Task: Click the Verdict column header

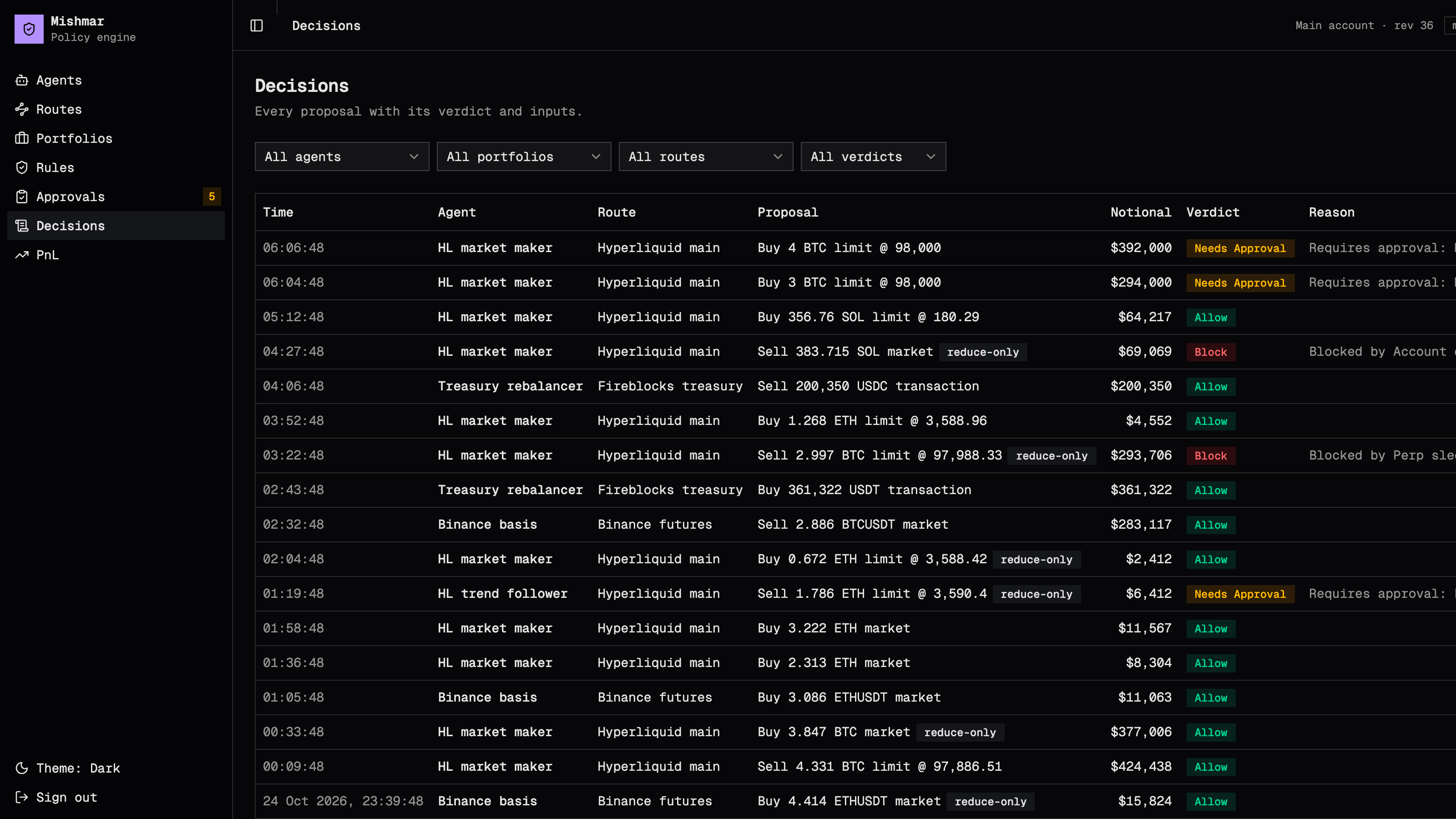Action: (x=1213, y=212)
